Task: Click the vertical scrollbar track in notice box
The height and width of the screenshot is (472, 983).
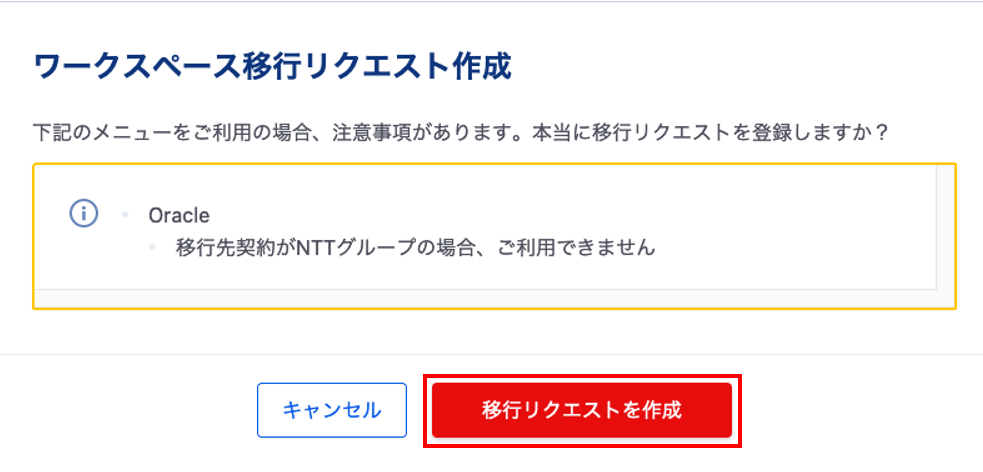Action: tap(945, 226)
